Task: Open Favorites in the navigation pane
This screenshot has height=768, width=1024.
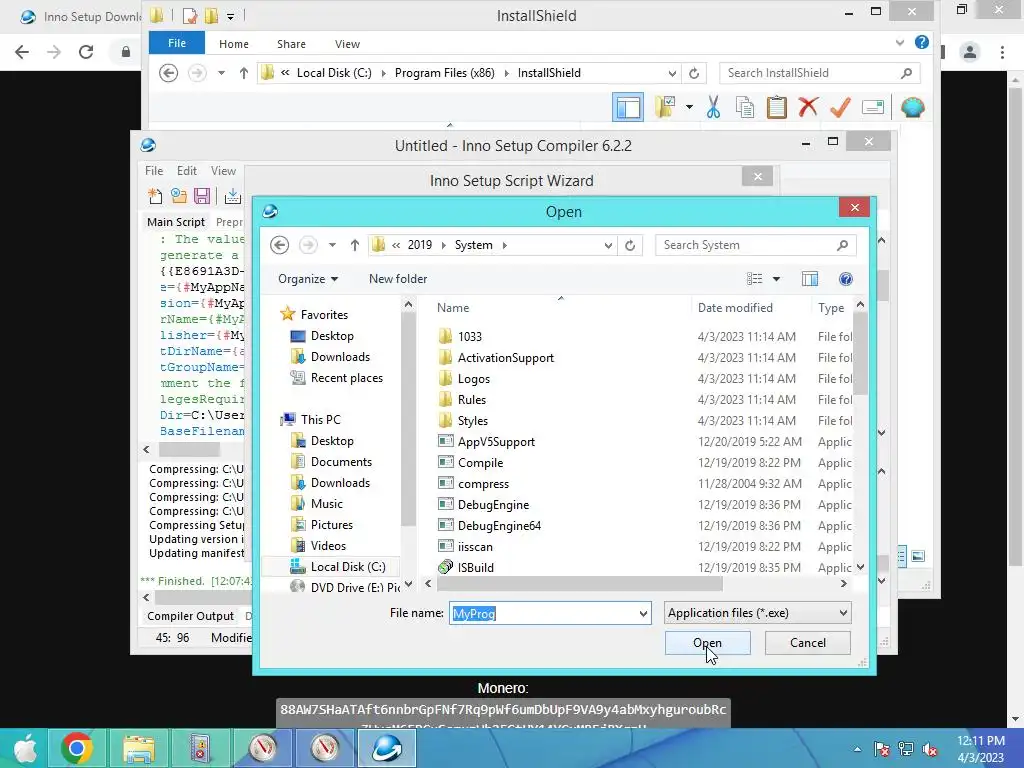Action: click(x=324, y=315)
